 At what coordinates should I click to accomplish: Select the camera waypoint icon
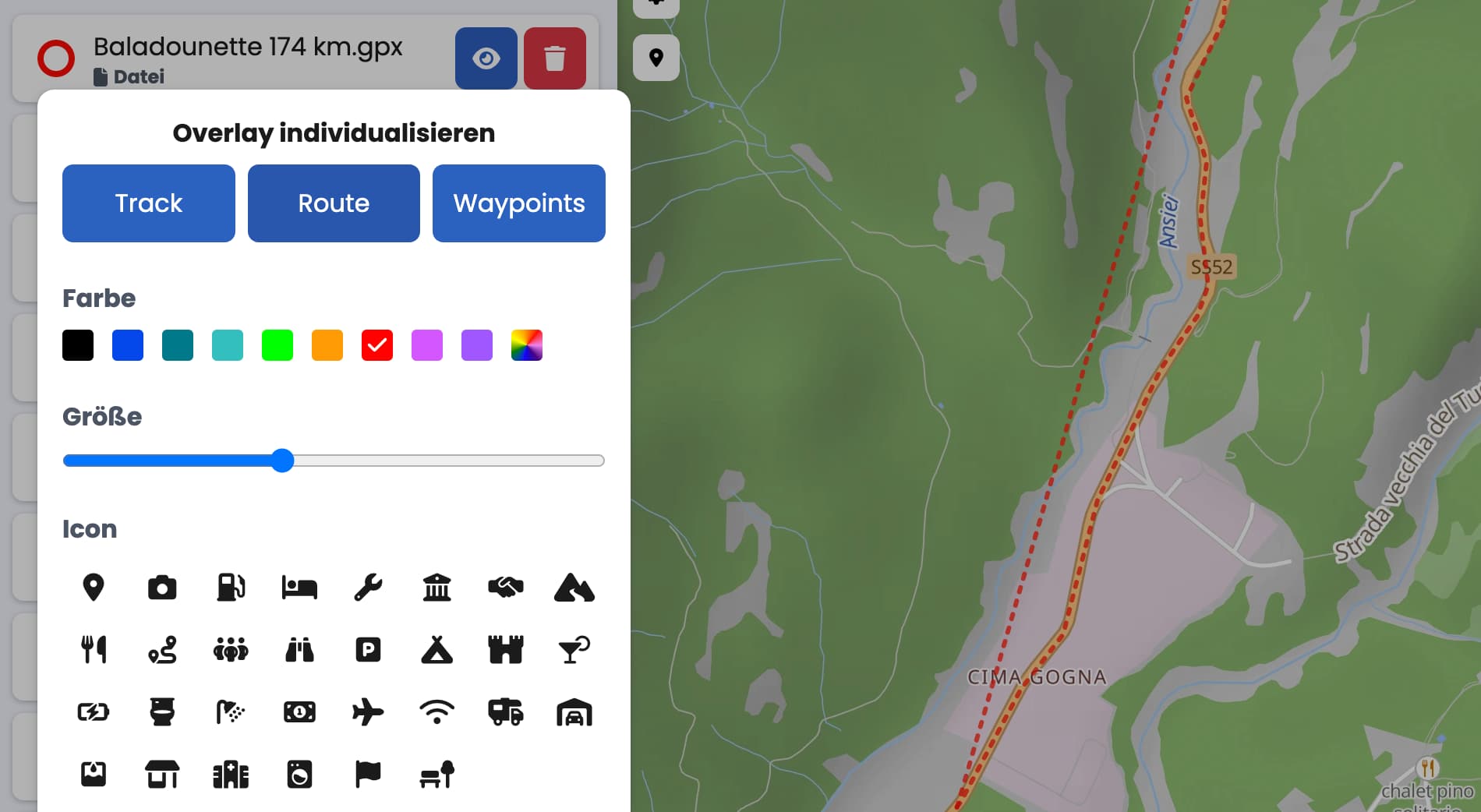tap(162, 588)
